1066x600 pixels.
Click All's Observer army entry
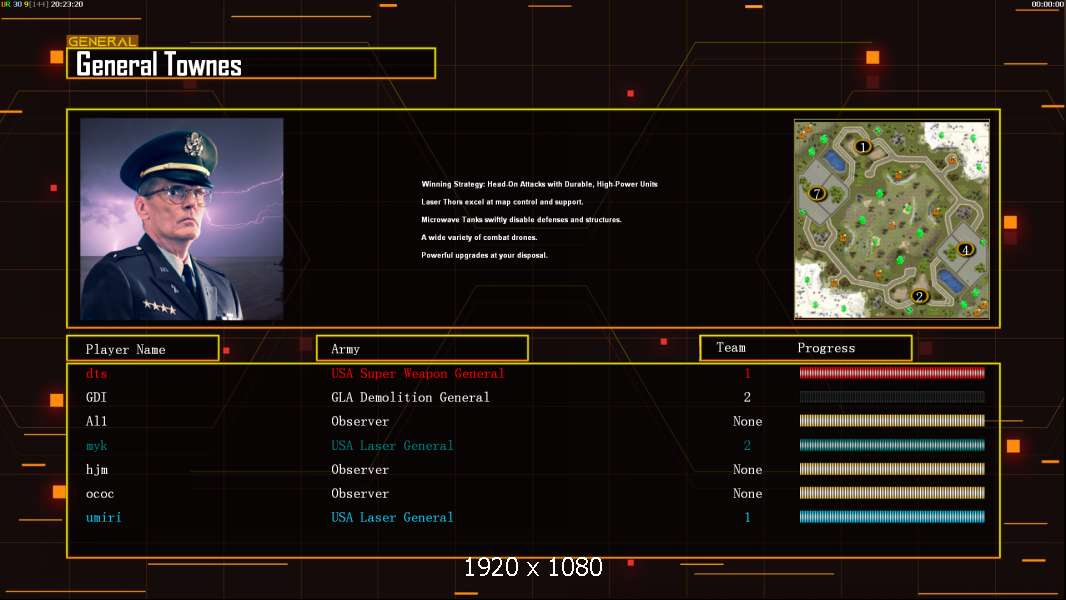point(360,421)
